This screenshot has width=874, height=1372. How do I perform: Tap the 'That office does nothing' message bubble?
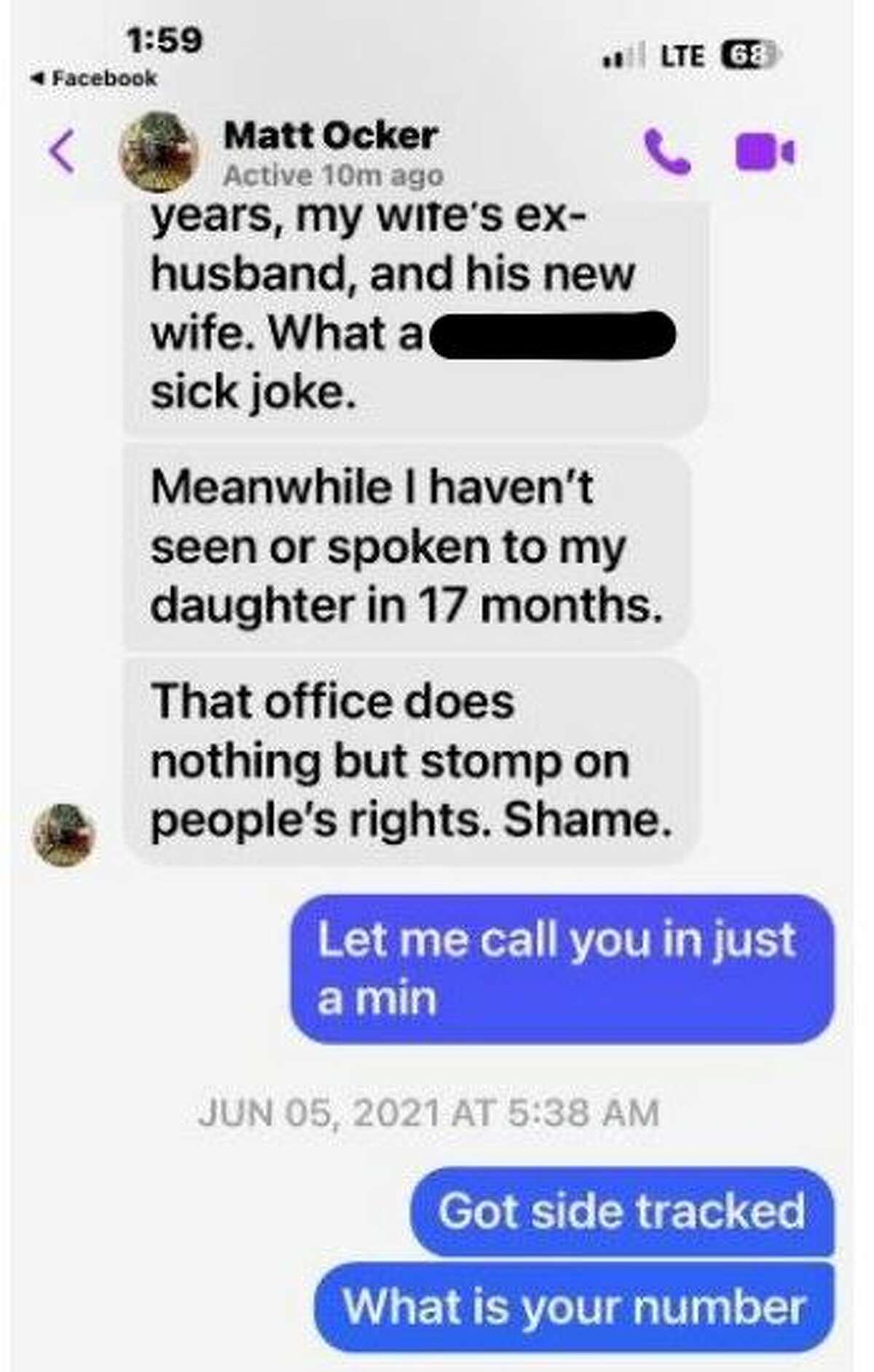(x=412, y=761)
